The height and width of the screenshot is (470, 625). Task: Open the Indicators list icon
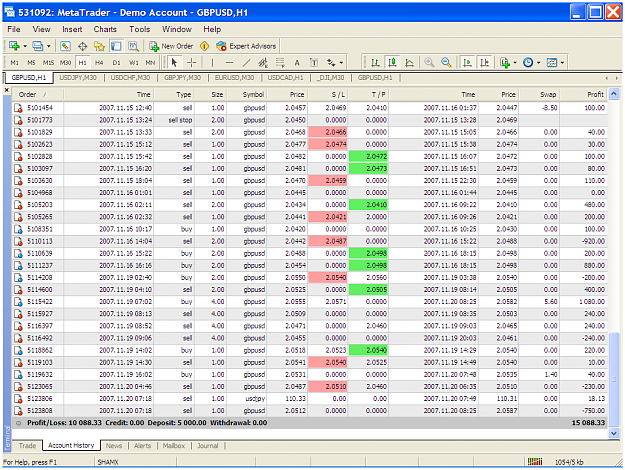click(x=505, y=63)
